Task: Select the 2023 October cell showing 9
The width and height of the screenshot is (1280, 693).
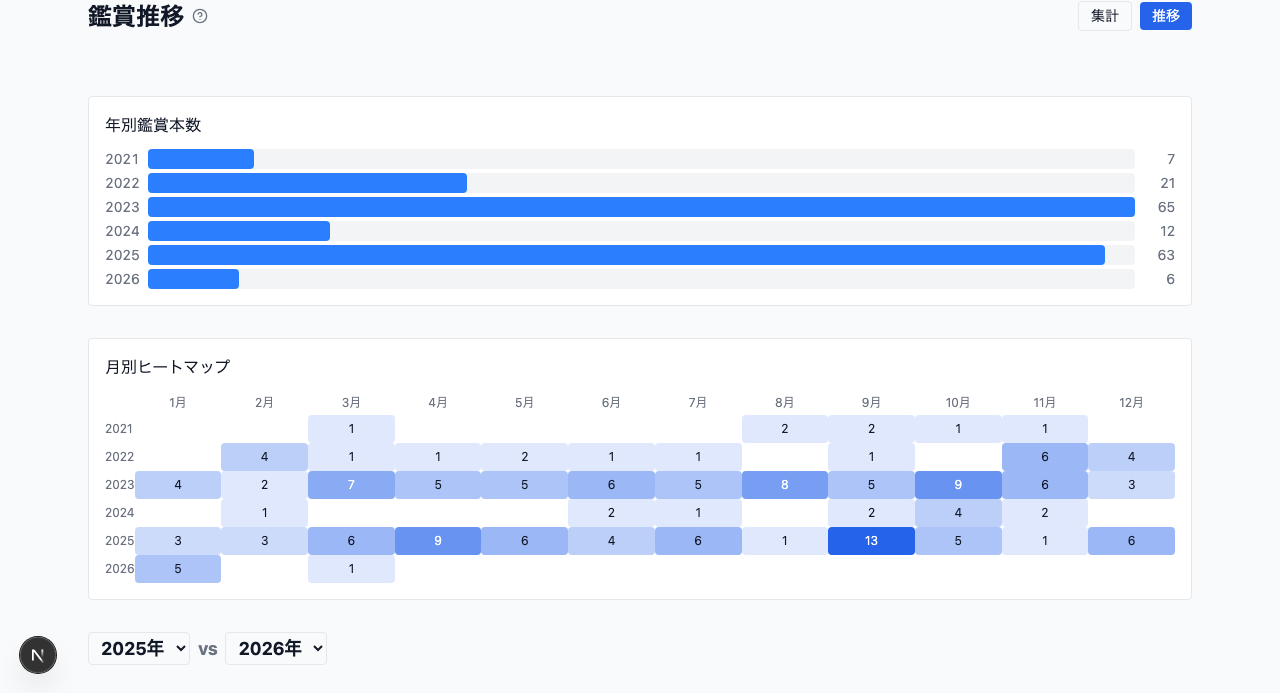Action: (x=958, y=485)
